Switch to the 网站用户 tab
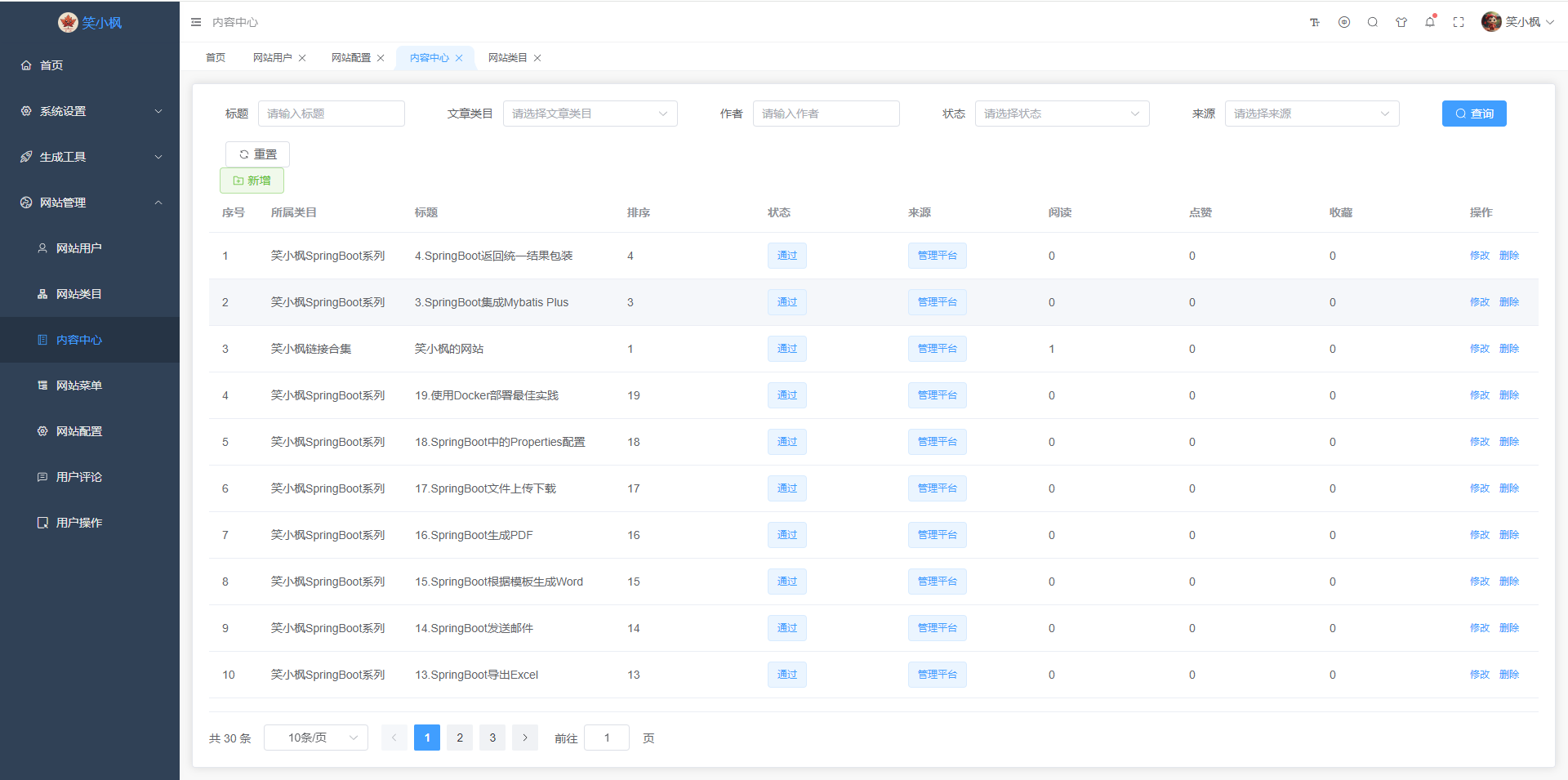The height and width of the screenshot is (780, 1568). pyautogui.click(x=273, y=58)
